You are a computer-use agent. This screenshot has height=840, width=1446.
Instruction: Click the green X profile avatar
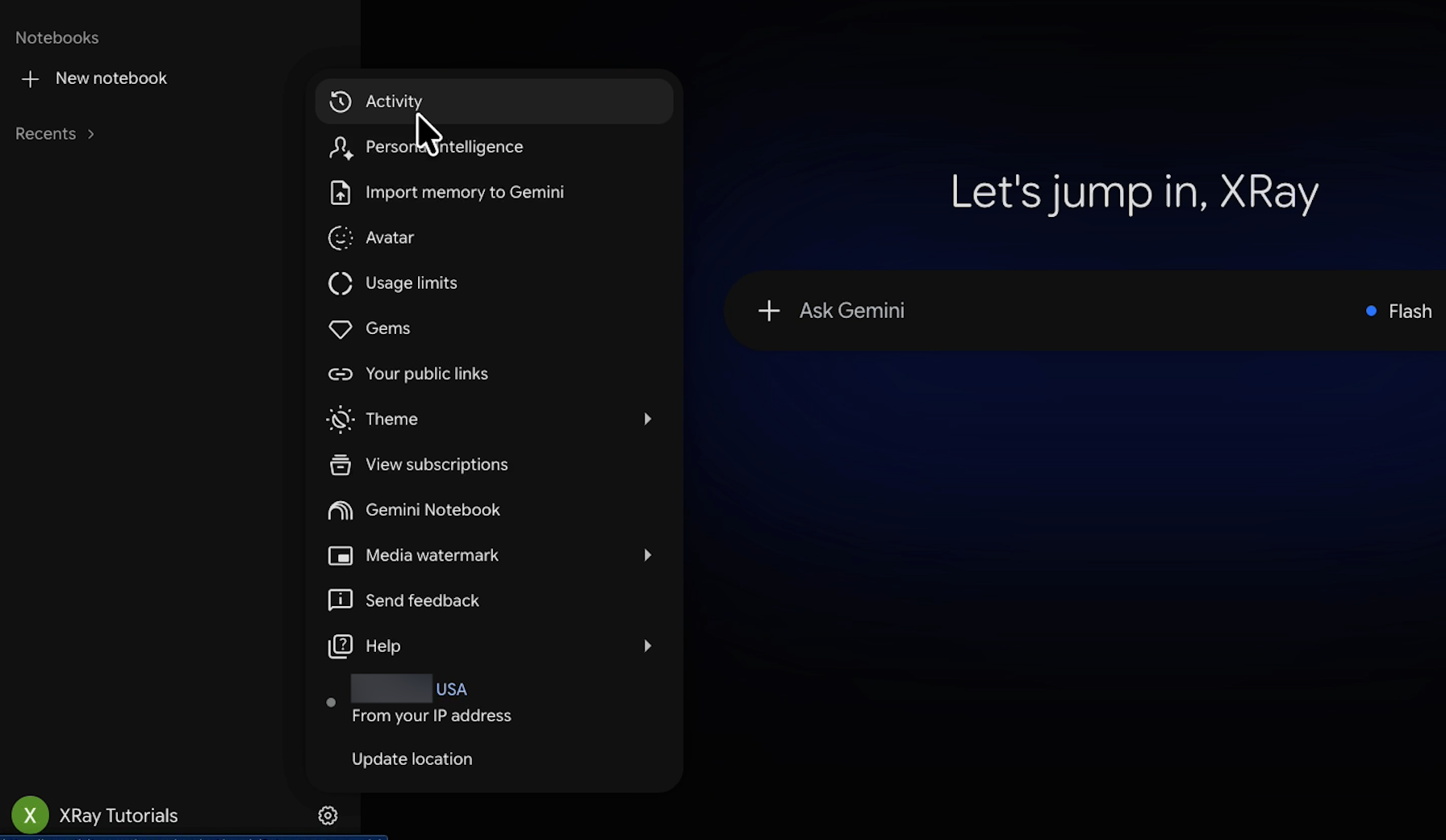pyautogui.click(x=30, y=815)
